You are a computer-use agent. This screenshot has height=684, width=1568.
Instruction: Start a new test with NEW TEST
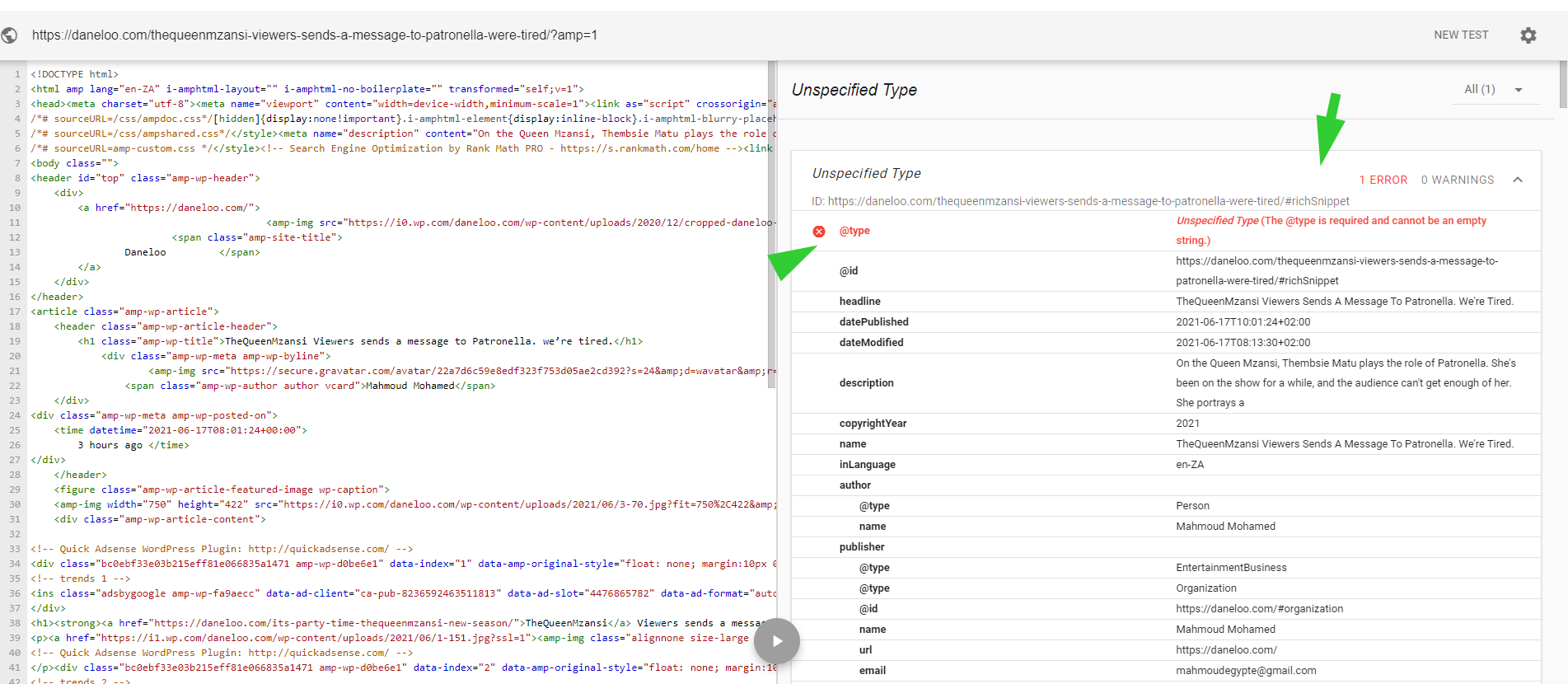pos(1460,35)
